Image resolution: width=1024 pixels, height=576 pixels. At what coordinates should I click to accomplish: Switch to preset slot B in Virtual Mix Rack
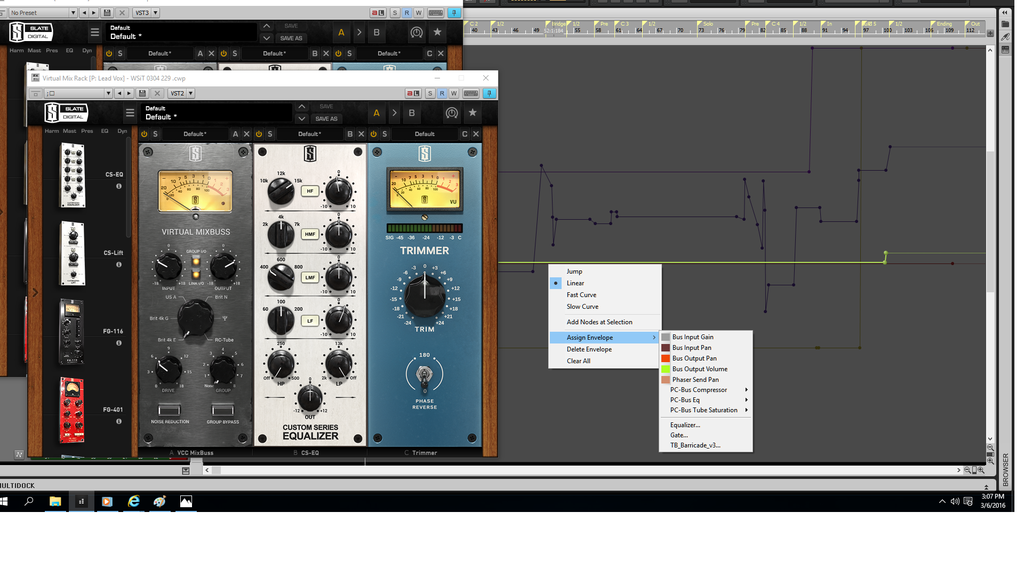pyautogui.click(x=411, y=113)
